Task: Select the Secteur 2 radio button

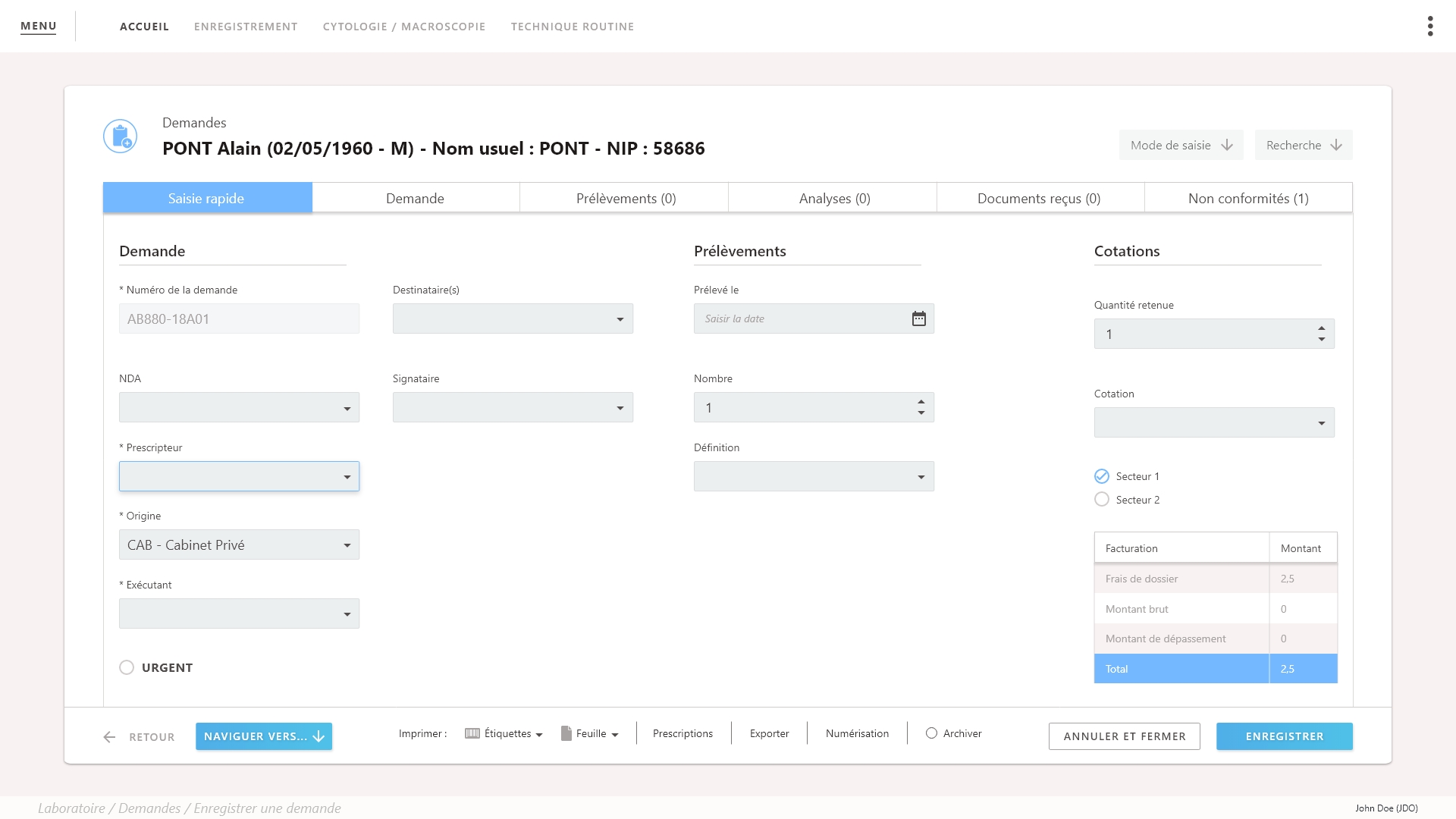Action: (1102, 499)
